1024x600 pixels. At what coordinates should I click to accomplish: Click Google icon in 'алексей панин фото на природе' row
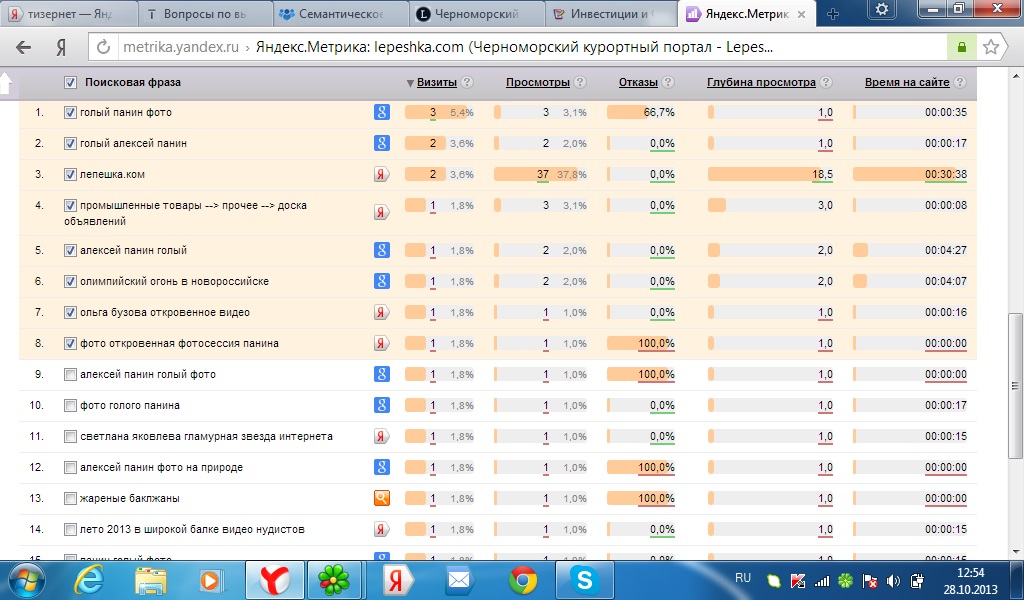pos(382,467)
